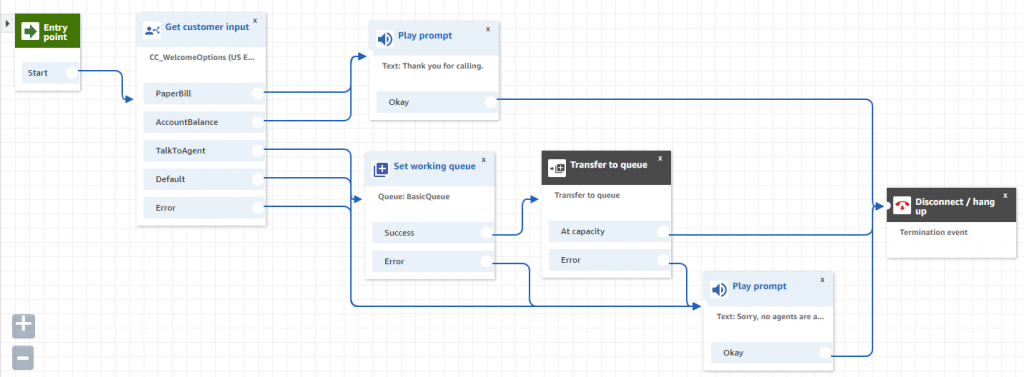Image resolution: width=1024 pixels, height=377 pixels.
Task: Click speaker icon on Sorry no agents prompt
Action: click(719, 289)
